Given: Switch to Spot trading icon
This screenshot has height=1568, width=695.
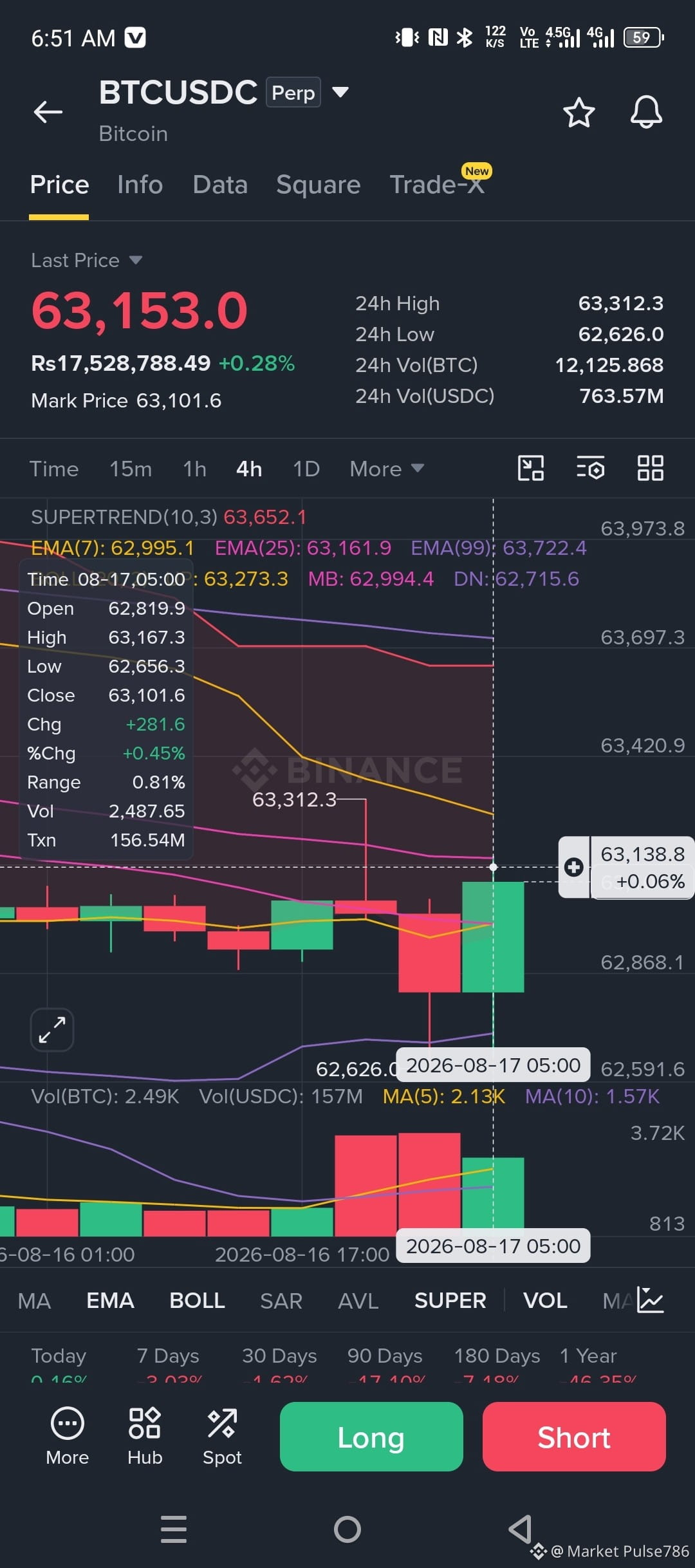Looking at the screenshot, I should [222, 1437].
